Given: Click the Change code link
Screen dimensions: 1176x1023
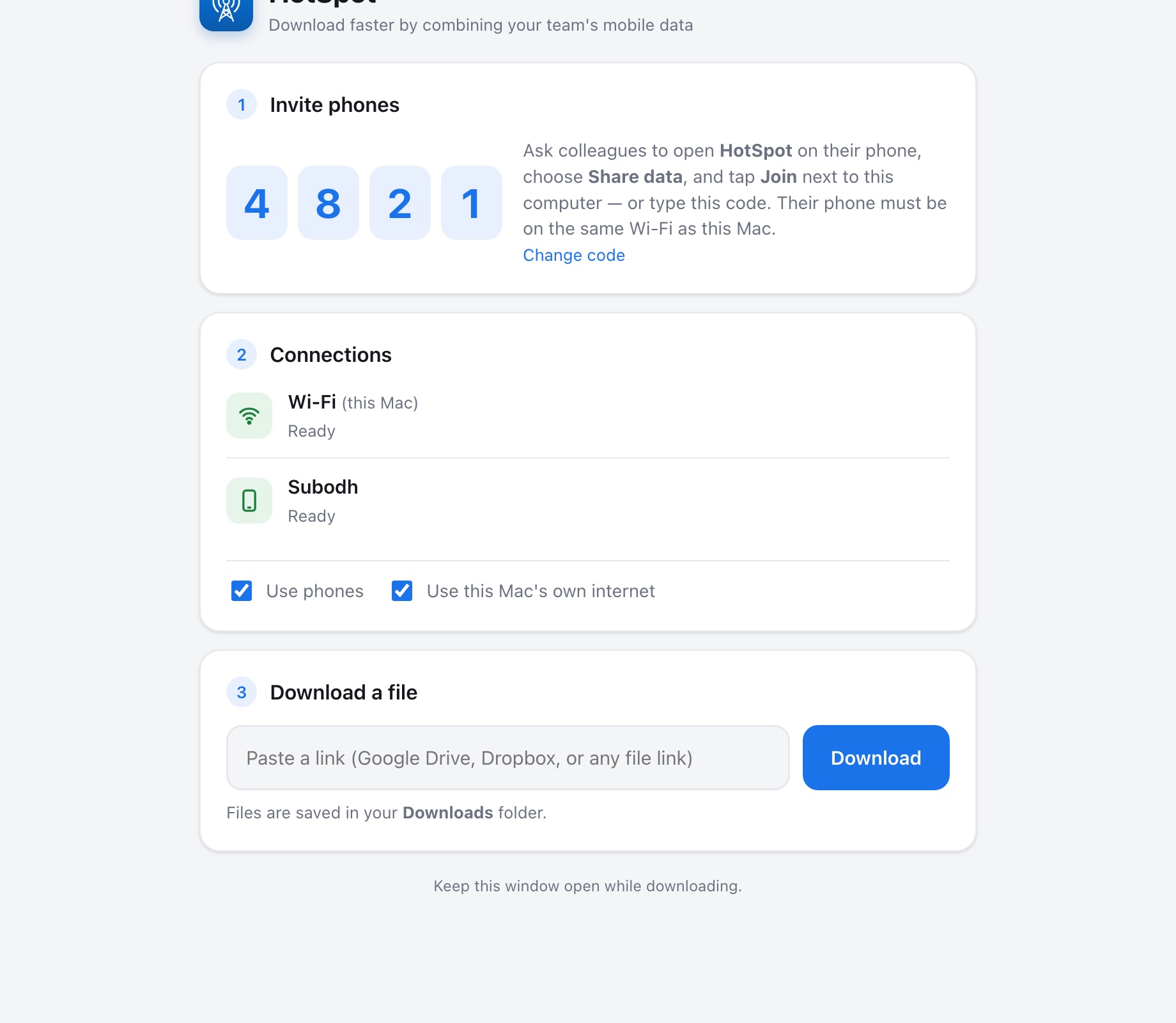Looking at the screenshot, I should (574, 255).
